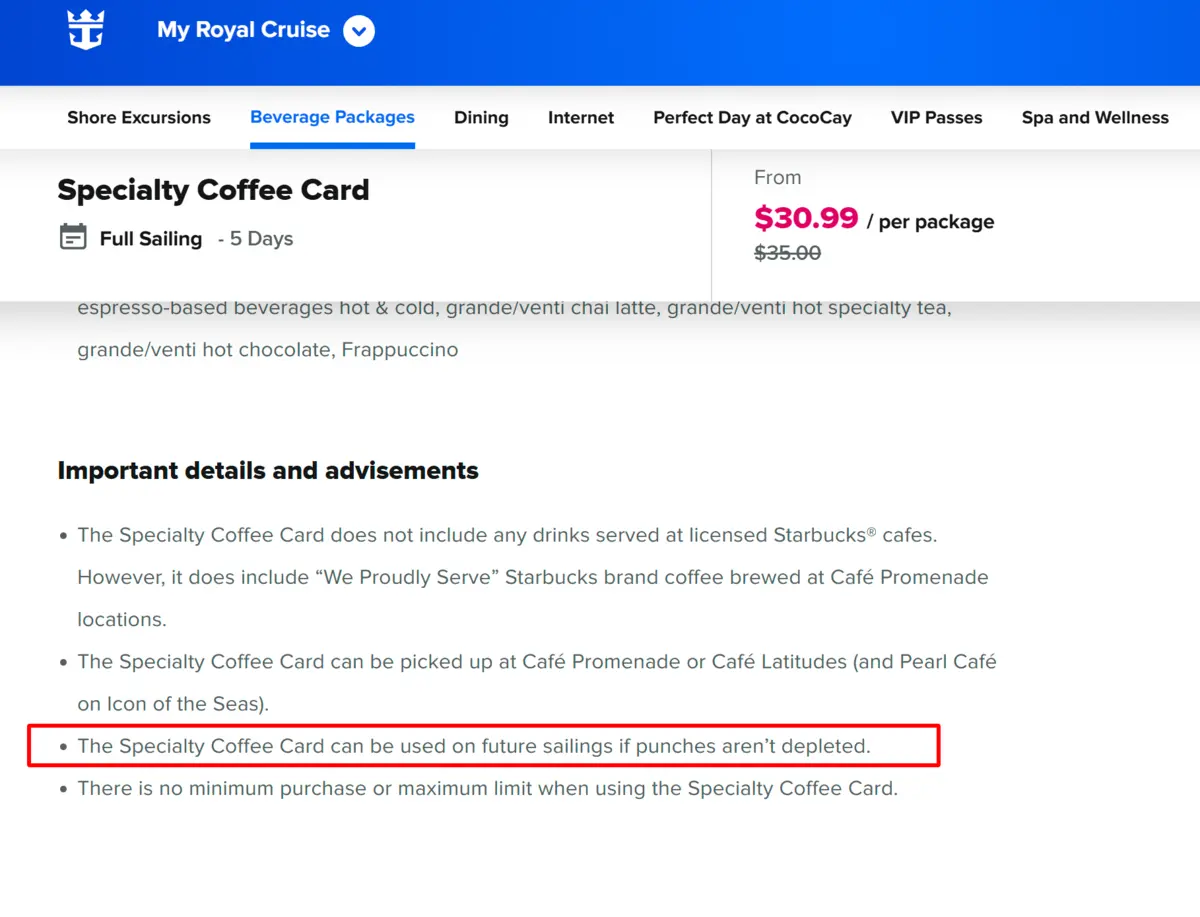
Task: Click the highlighted future sailings bullet text
Action: (x=474, y=746)
